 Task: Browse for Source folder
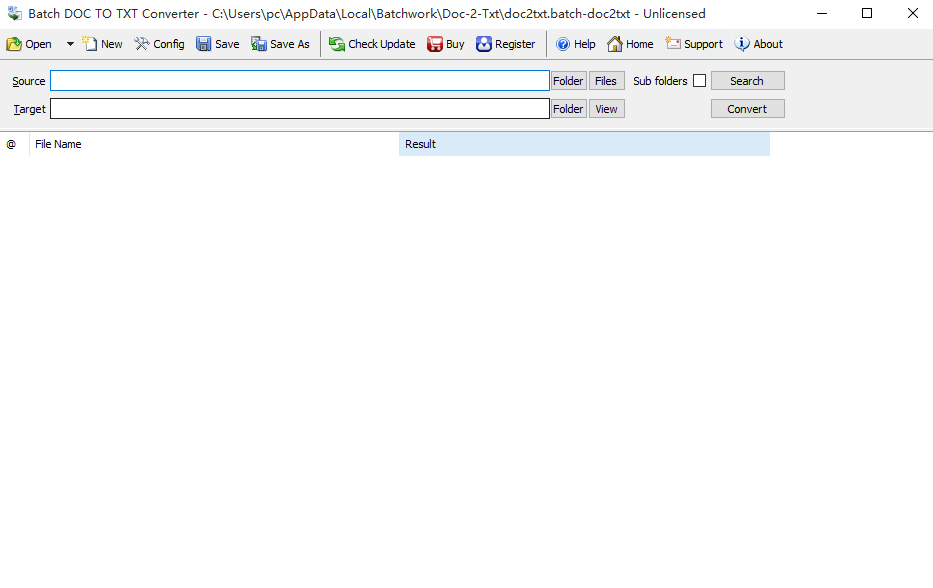tap(568, 81)
